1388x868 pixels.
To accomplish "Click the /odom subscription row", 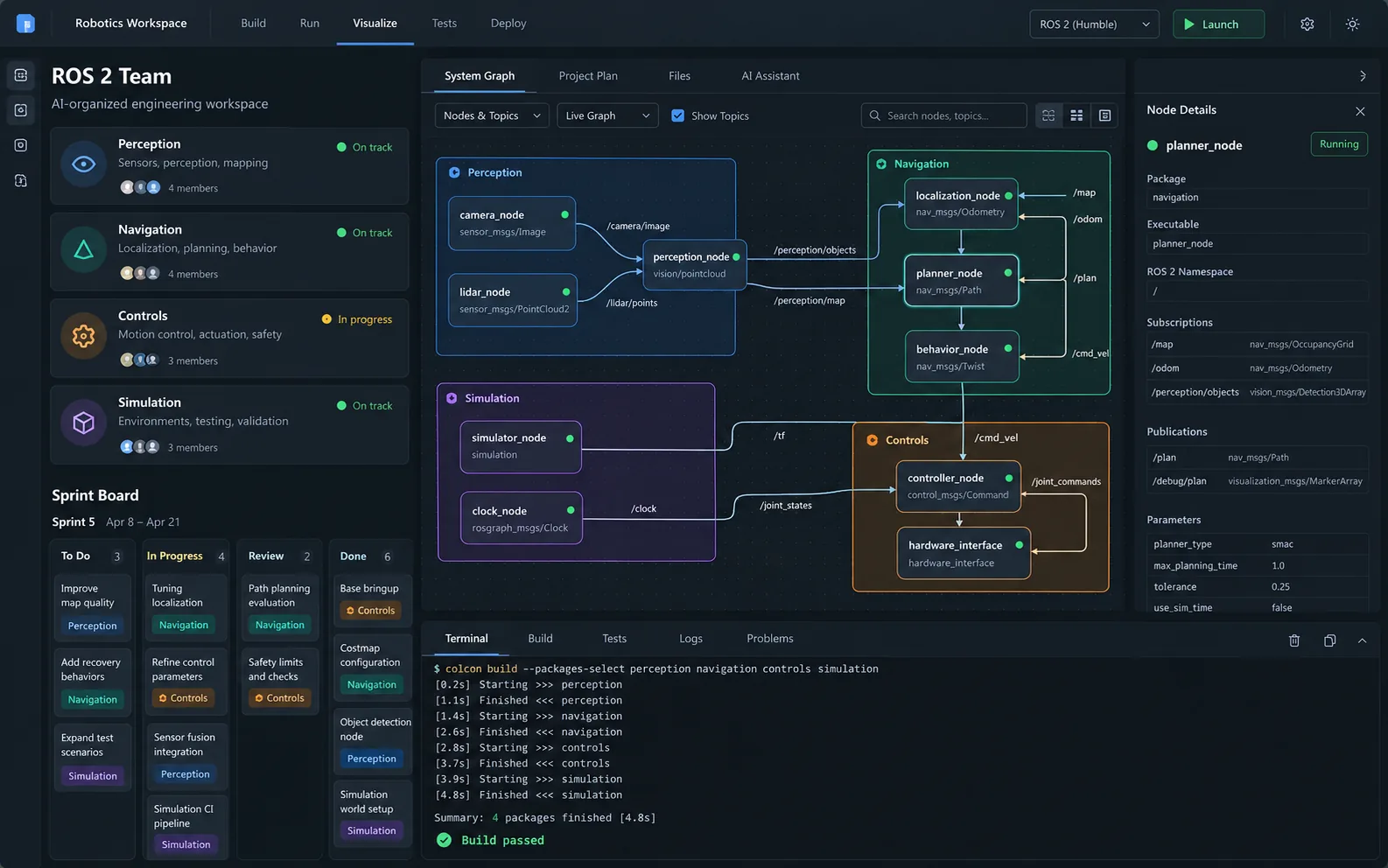I will pos(1258,368).
